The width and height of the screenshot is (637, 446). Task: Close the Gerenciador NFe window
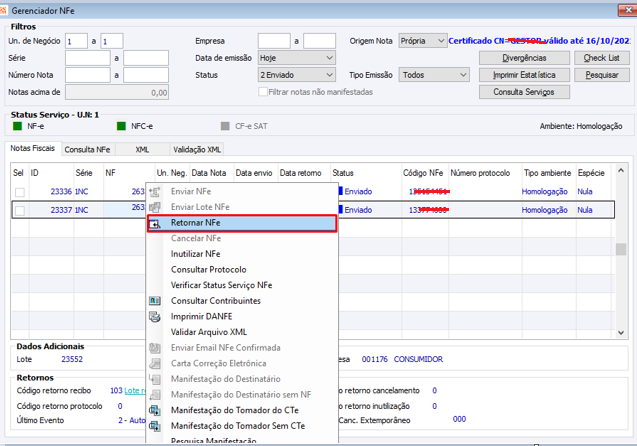(x=627, y=10)
